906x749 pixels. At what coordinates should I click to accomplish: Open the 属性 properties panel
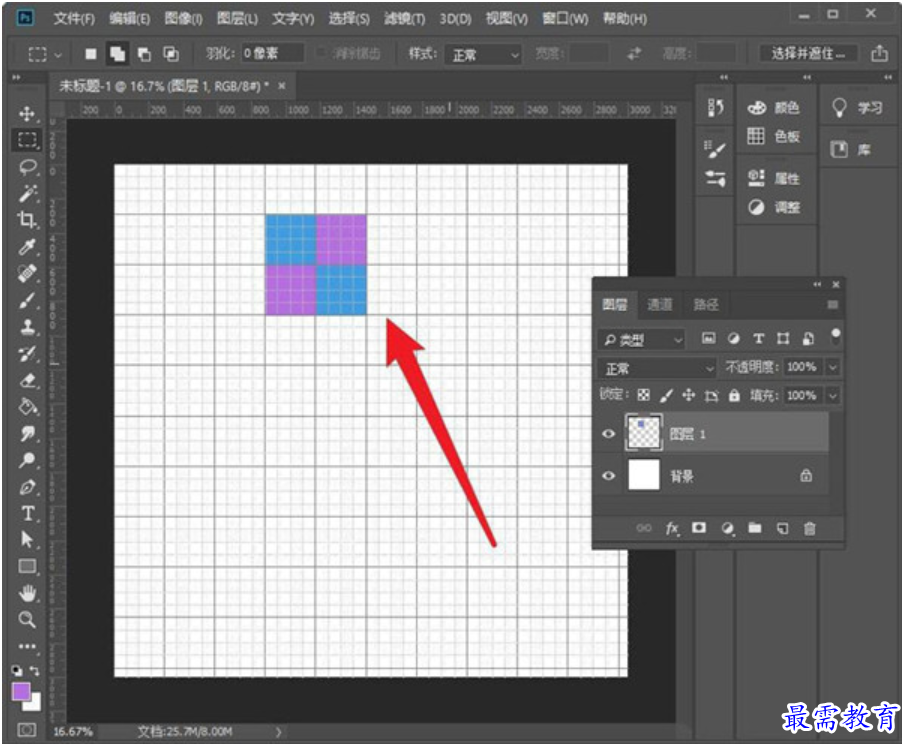(x=773, y=179)
